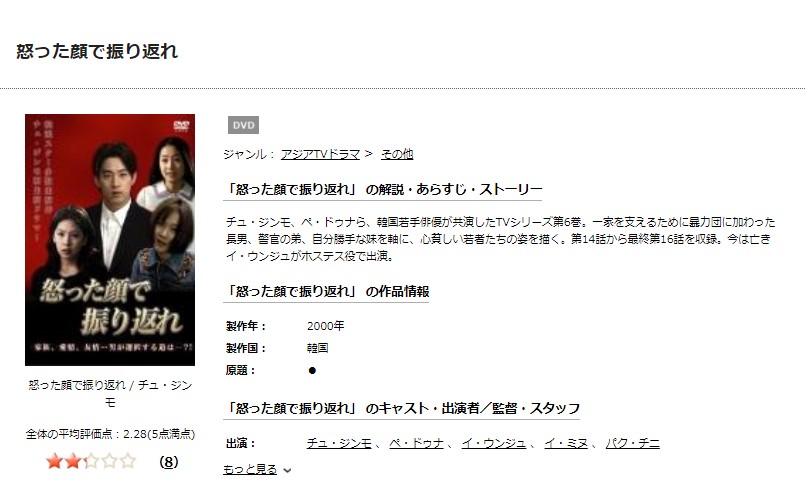Open actor イ・ミヌ page

(566, 443)
